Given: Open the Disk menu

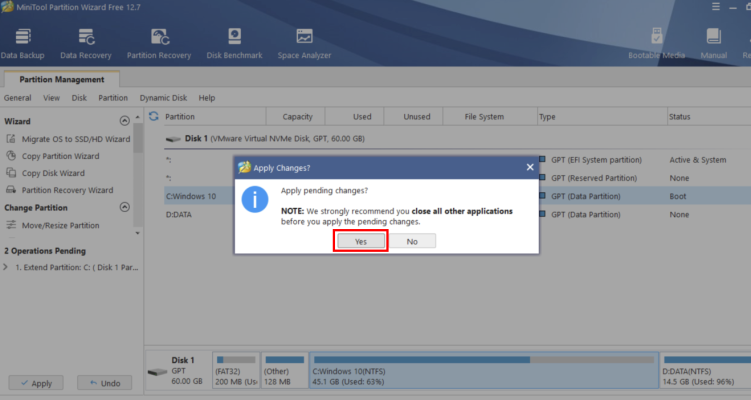Looking at the screenshot, I should 79,98.
